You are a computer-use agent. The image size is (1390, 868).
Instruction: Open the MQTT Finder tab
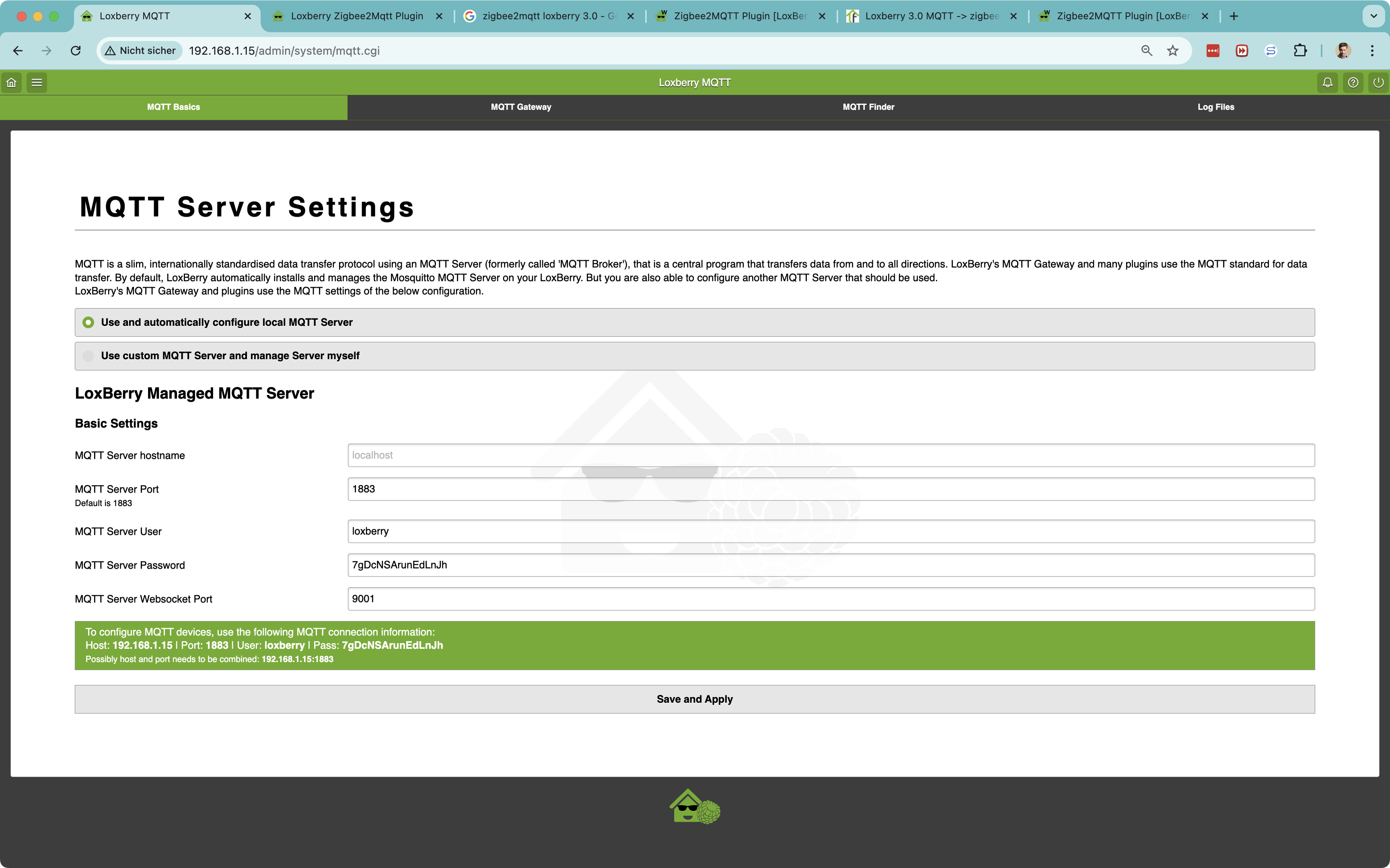868,107
